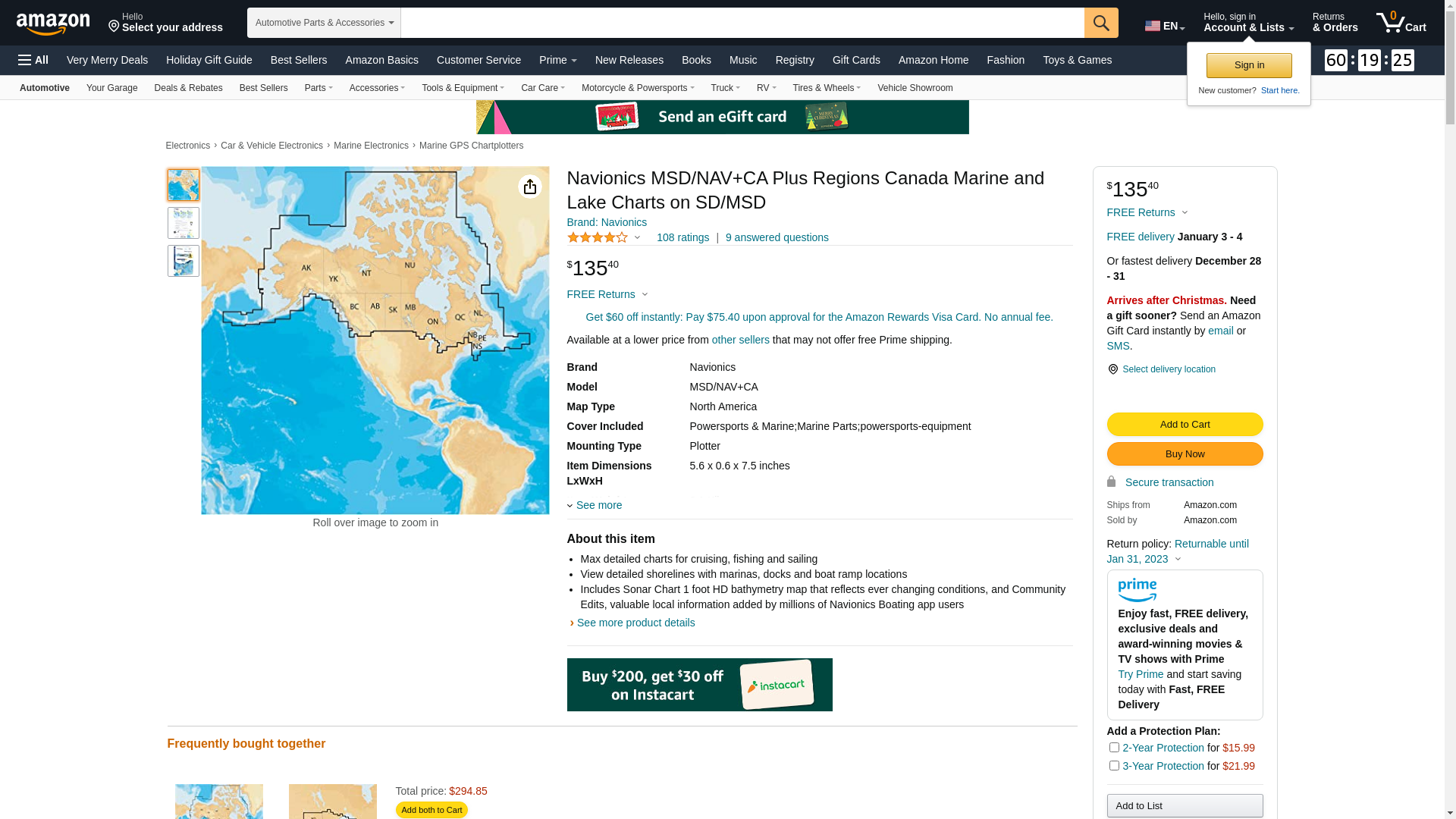Check the 2-Year Protection checkbox
1456x819 pixels.
pos(1114,748)
